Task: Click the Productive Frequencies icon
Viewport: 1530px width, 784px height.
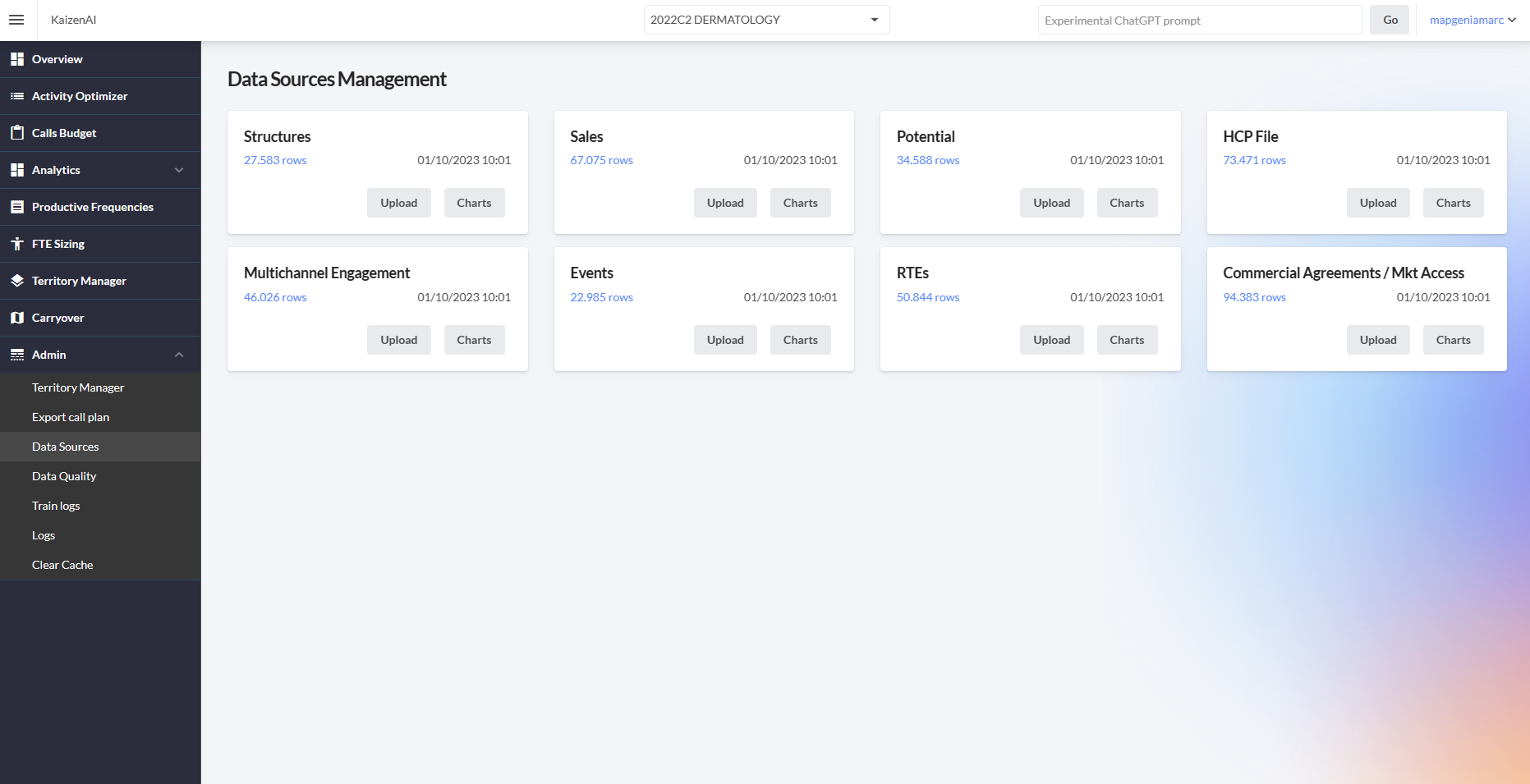Action: point(17,207)
